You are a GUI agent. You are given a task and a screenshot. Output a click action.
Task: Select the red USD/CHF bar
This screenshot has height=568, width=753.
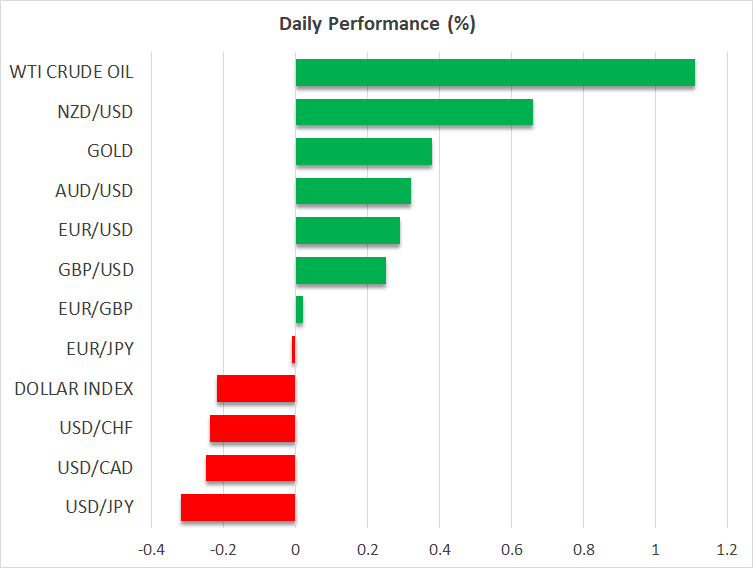(x=252, y=428)
